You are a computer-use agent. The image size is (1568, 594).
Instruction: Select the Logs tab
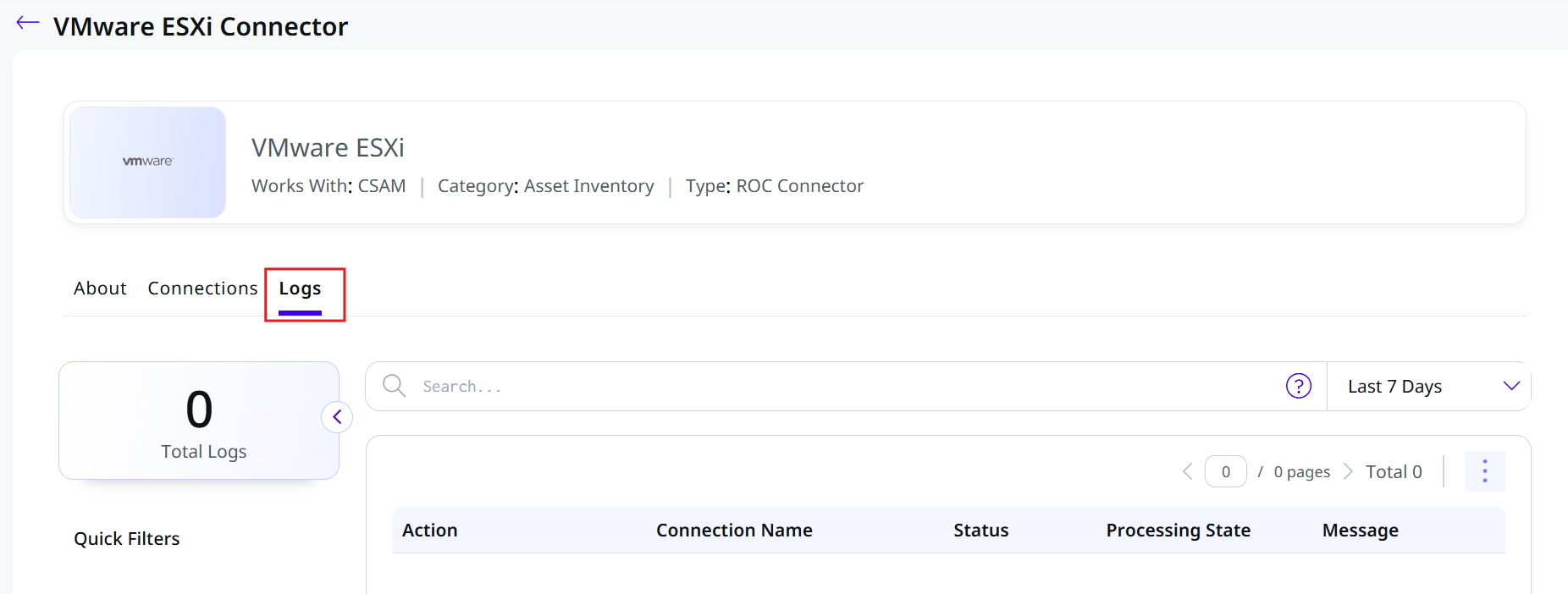[x=301, y=289]
